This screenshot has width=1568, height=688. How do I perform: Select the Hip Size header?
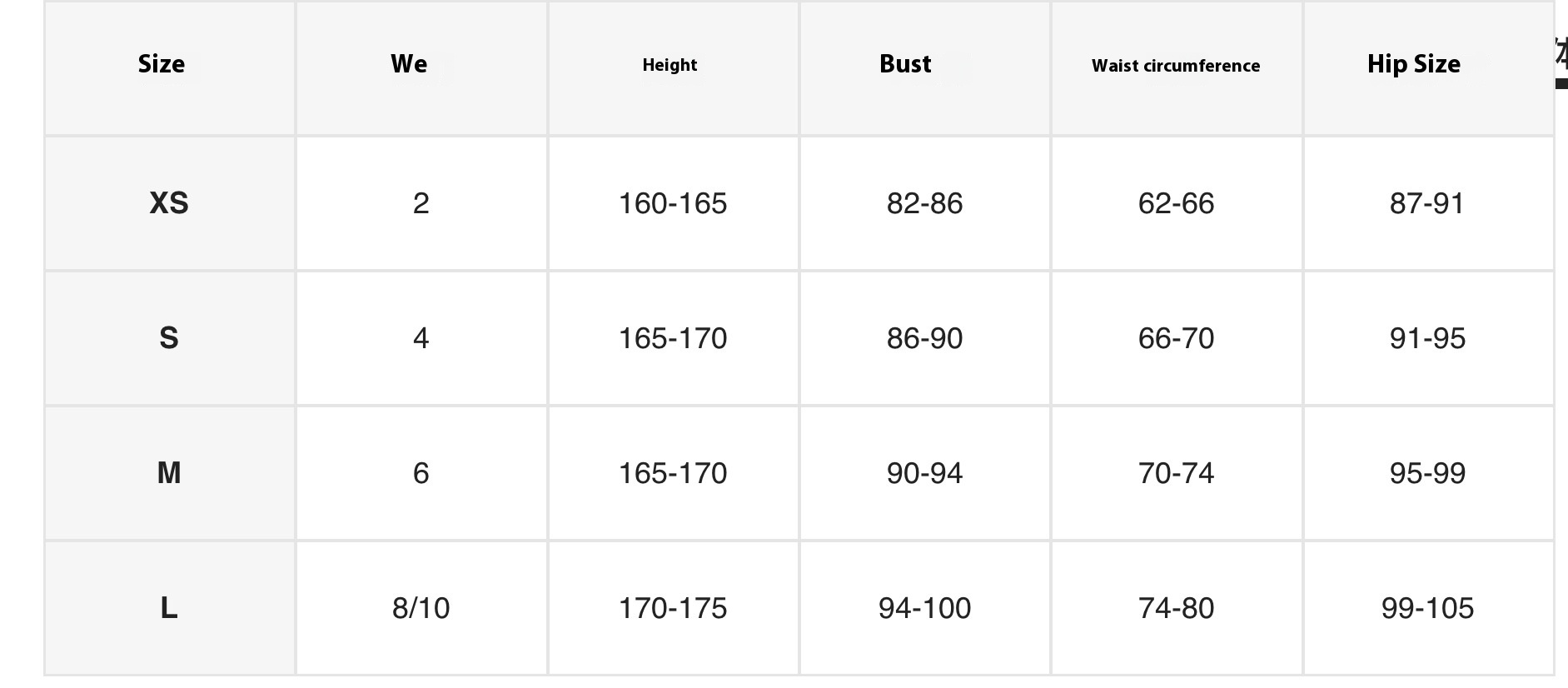(1413, 64)
